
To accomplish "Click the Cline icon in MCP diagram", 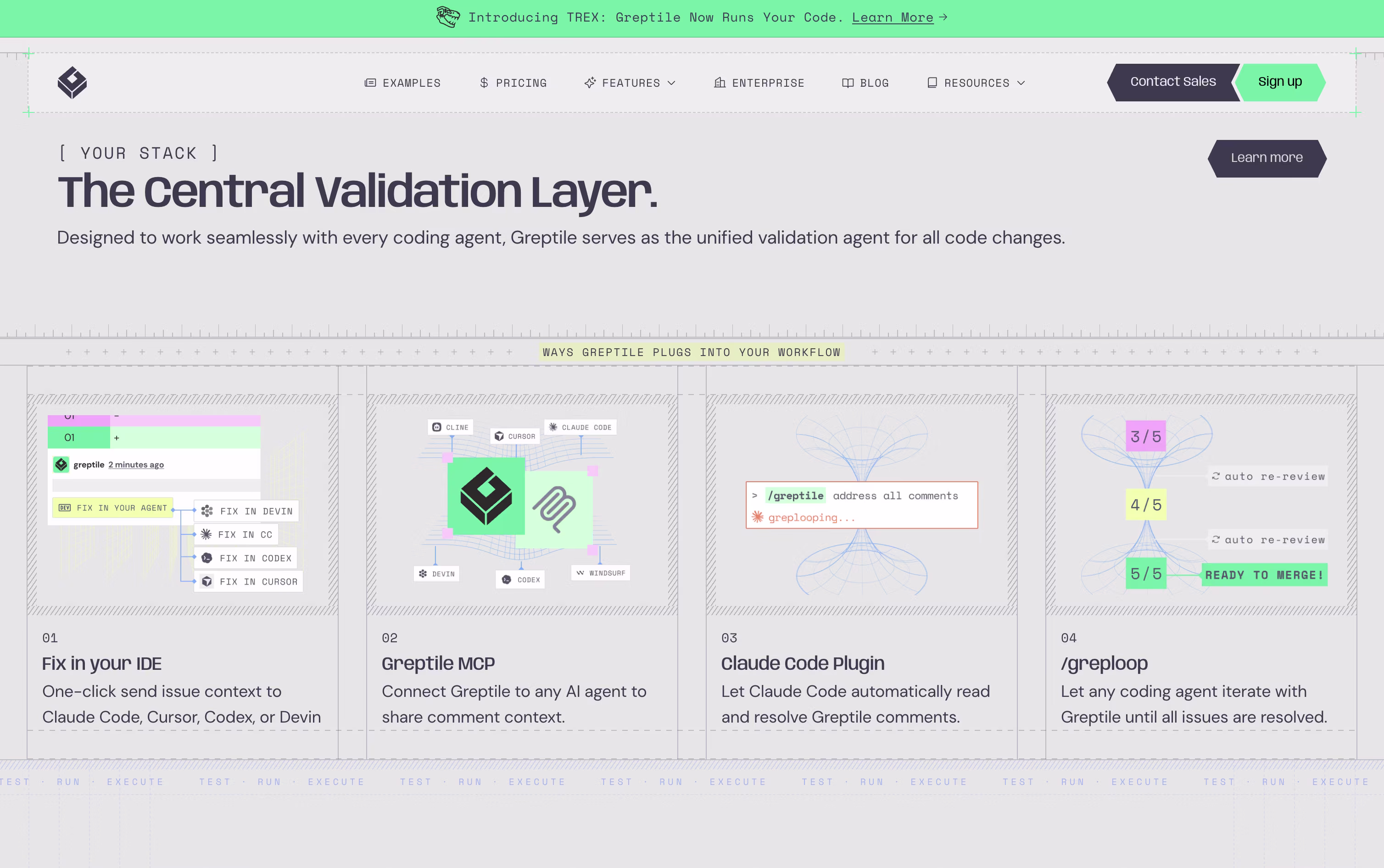I will click(437, 427).
